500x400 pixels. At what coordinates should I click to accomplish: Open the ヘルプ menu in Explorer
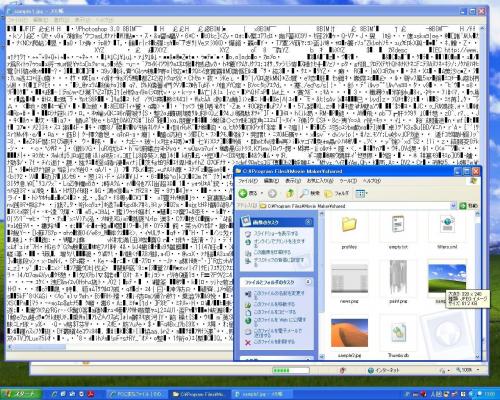pyautogui.click(x=372, y=181)
